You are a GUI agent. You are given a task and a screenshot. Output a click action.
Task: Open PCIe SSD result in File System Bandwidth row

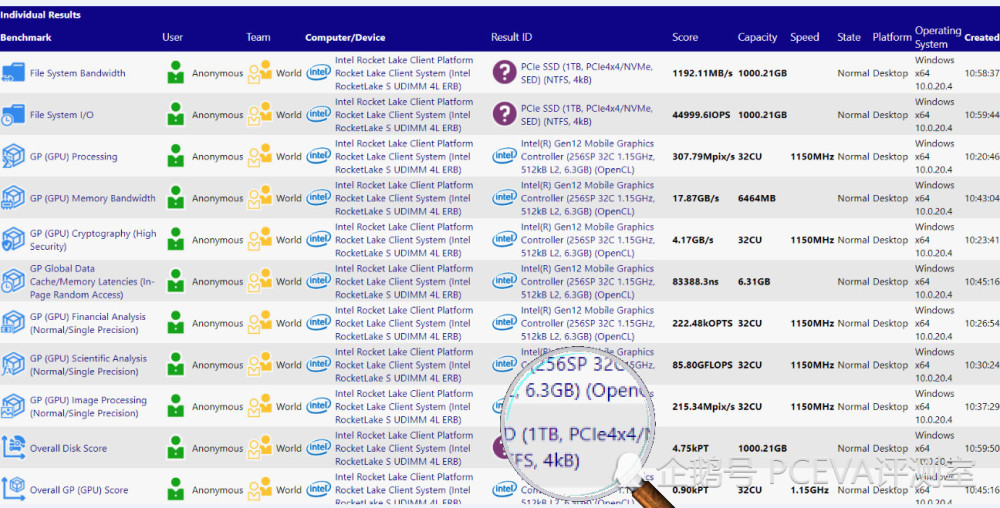tap(587, 73)
